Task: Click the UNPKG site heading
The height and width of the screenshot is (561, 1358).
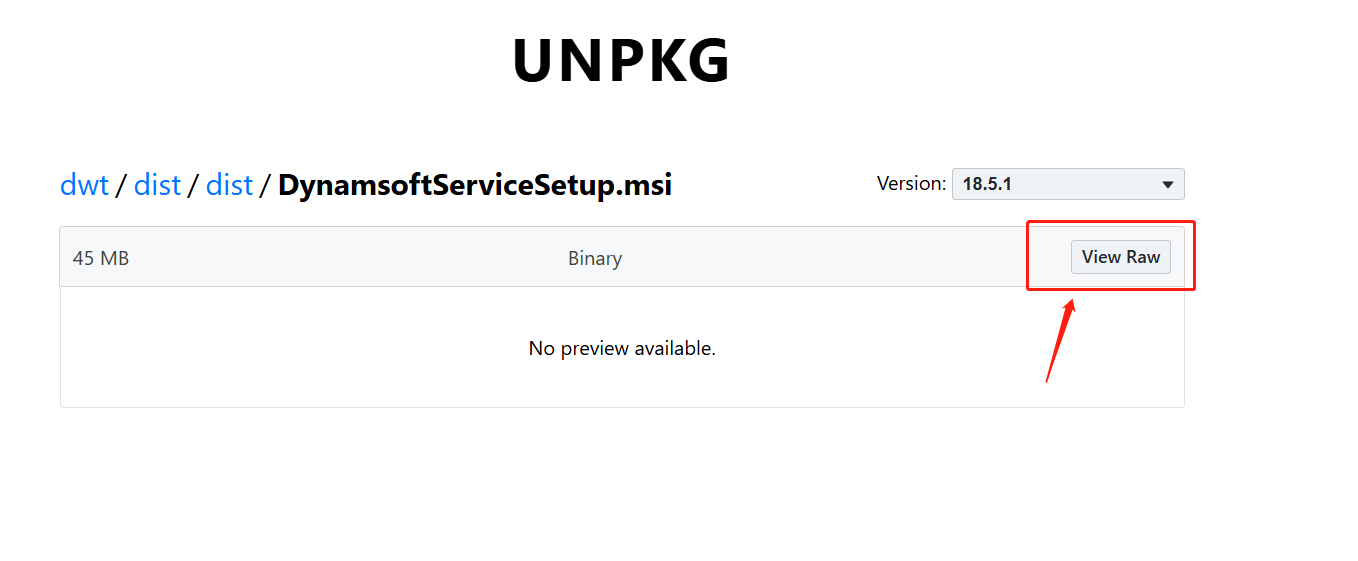Action: pyautogui.click(x=621, y=62)
